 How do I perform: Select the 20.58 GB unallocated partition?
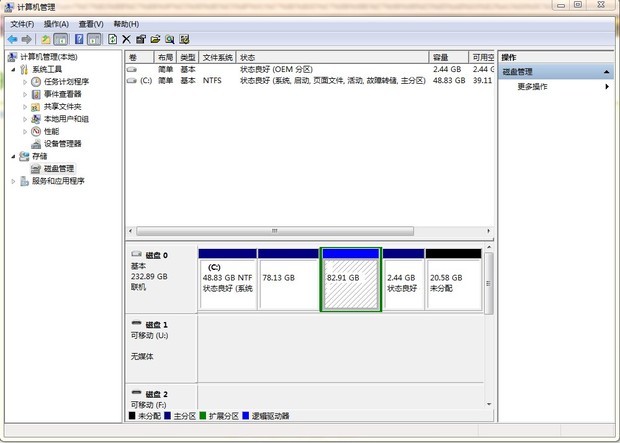453,284
